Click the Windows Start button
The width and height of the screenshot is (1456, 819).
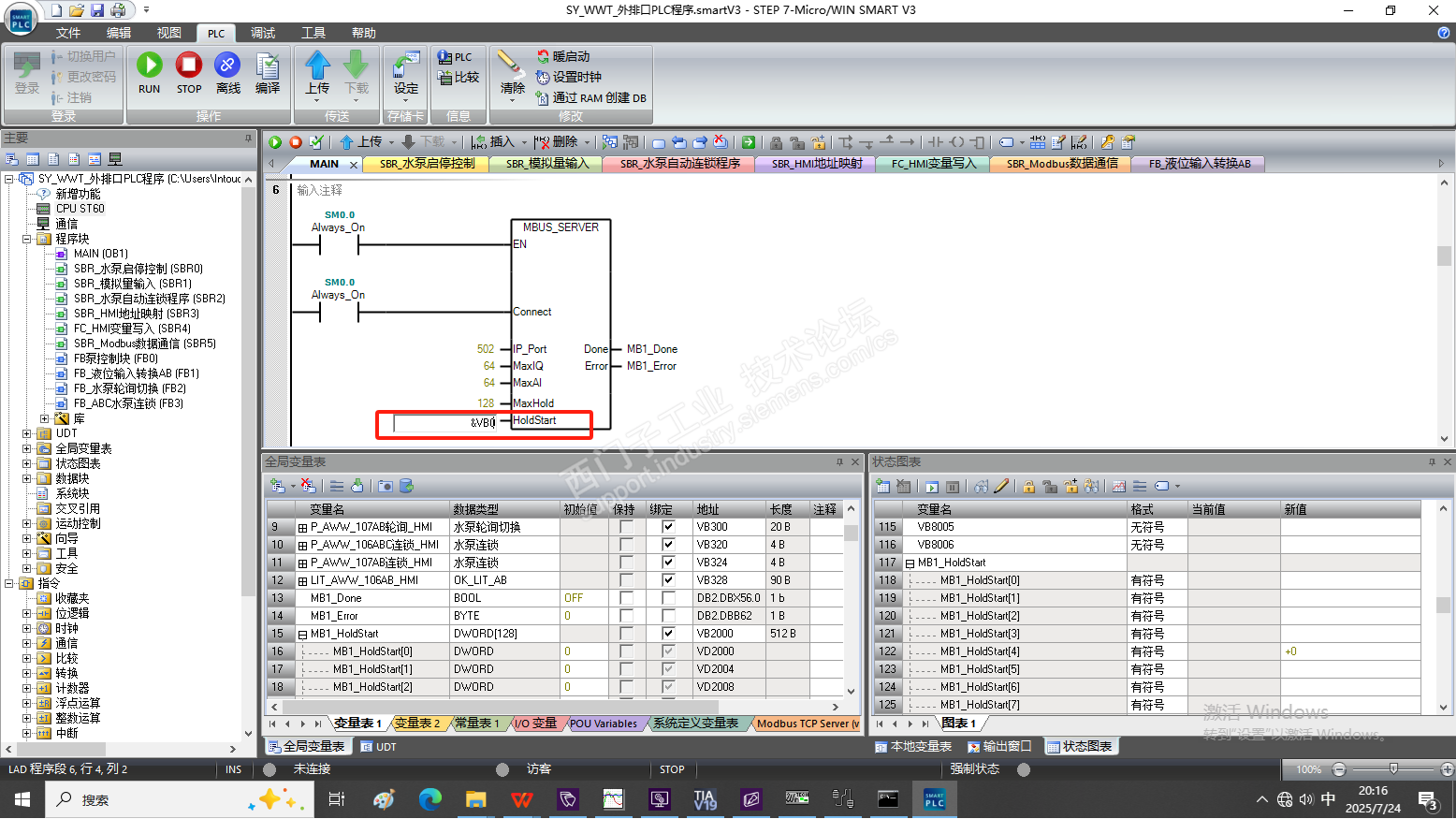pyautogui.click(x=22, y=799)
